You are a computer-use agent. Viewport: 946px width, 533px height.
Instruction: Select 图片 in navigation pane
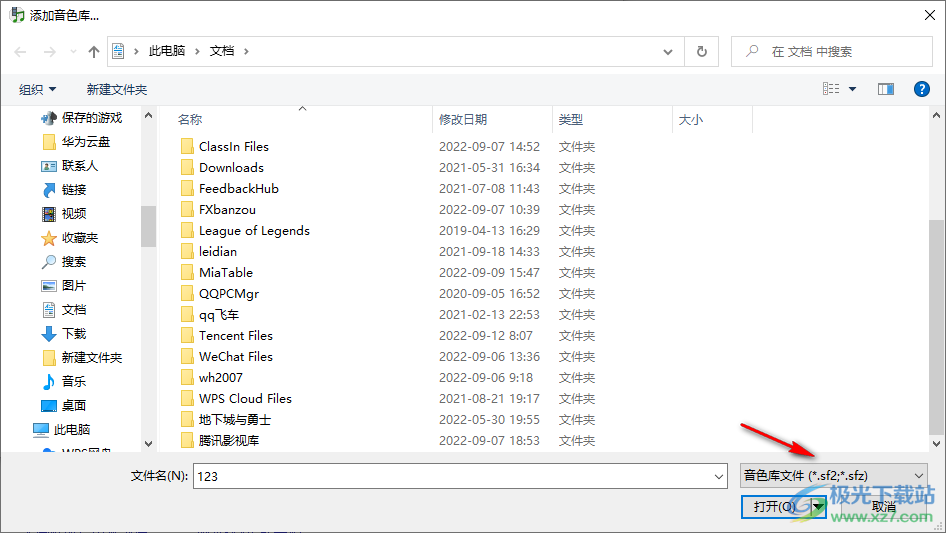(65, 286)
